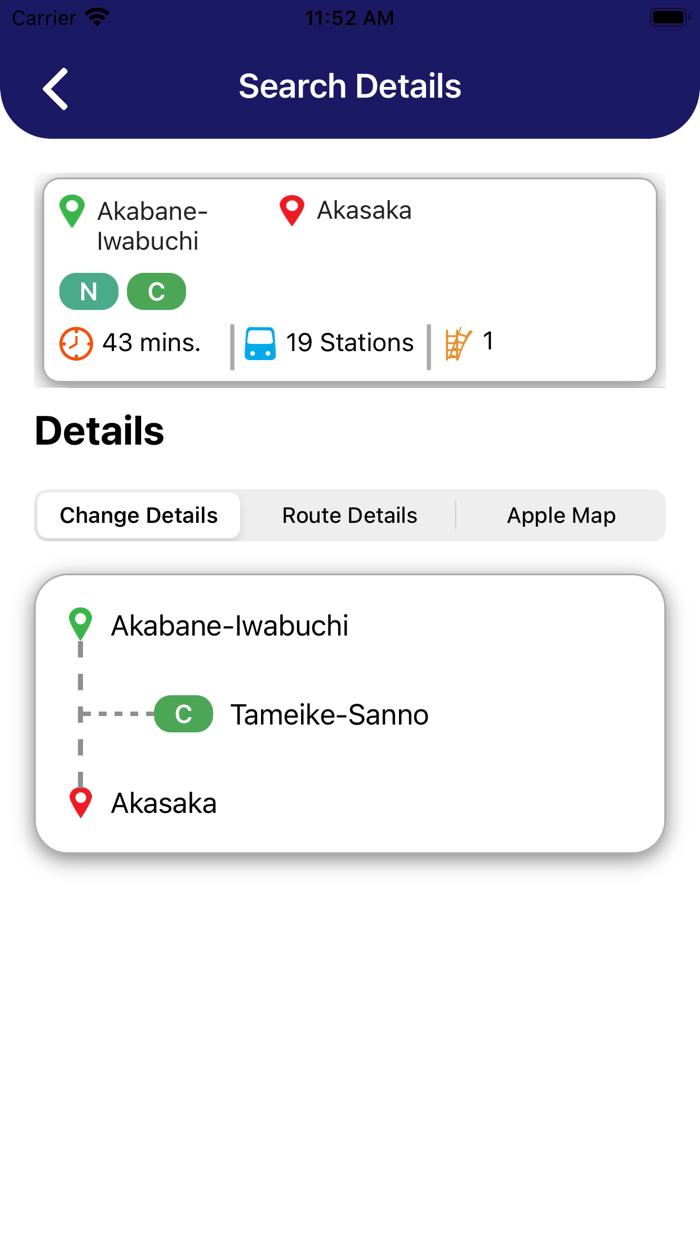
Task: Switch to Route Details view
Action: coord(349,515)
